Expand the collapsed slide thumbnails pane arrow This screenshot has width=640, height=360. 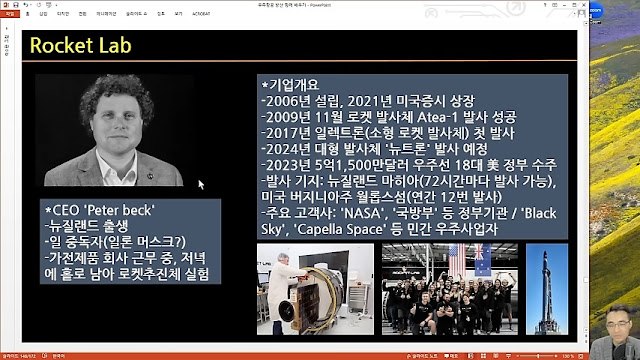coord(7,29)
